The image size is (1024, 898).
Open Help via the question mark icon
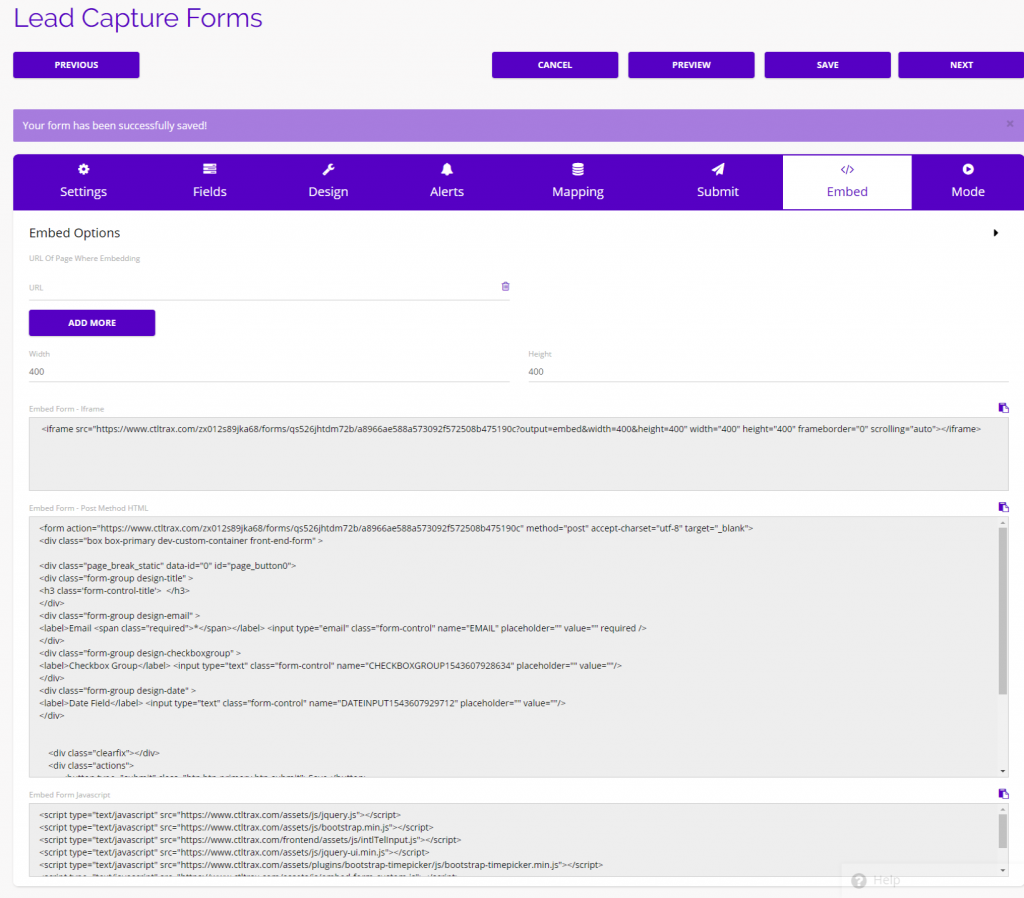(x=858, y=880)
